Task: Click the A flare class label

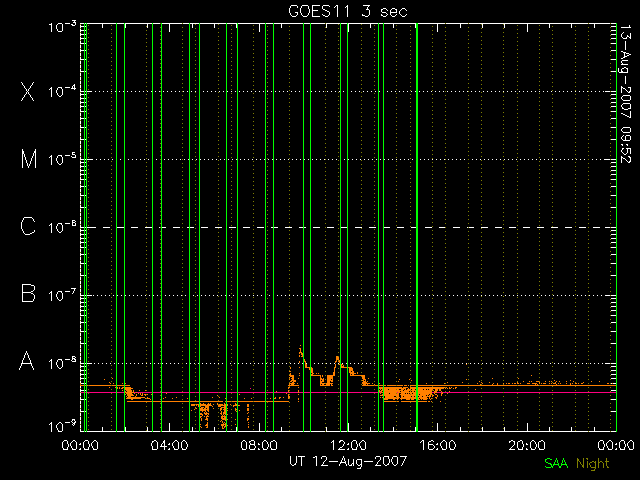Action: (27, 361)
